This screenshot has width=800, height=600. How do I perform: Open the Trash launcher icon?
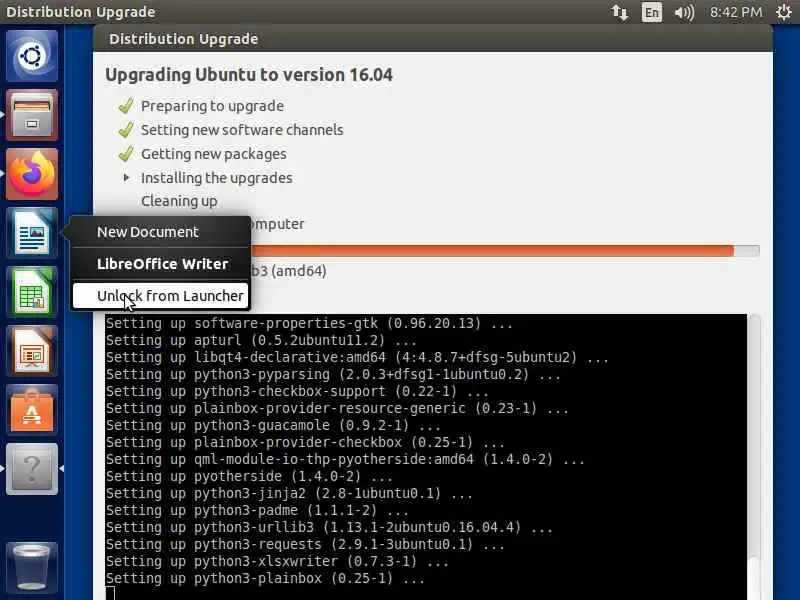[32, 567]
